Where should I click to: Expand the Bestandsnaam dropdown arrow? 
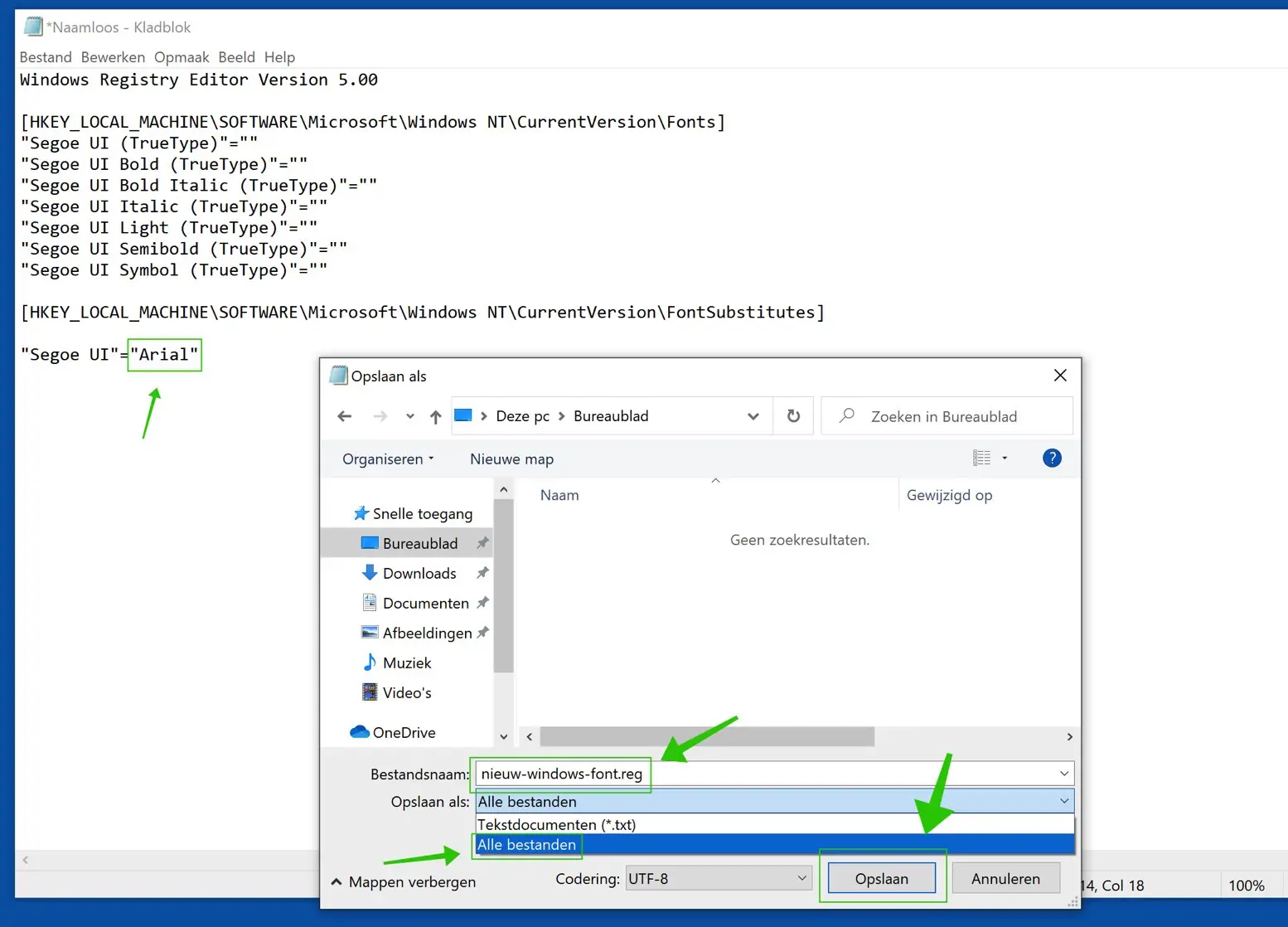coord(1064,774)
